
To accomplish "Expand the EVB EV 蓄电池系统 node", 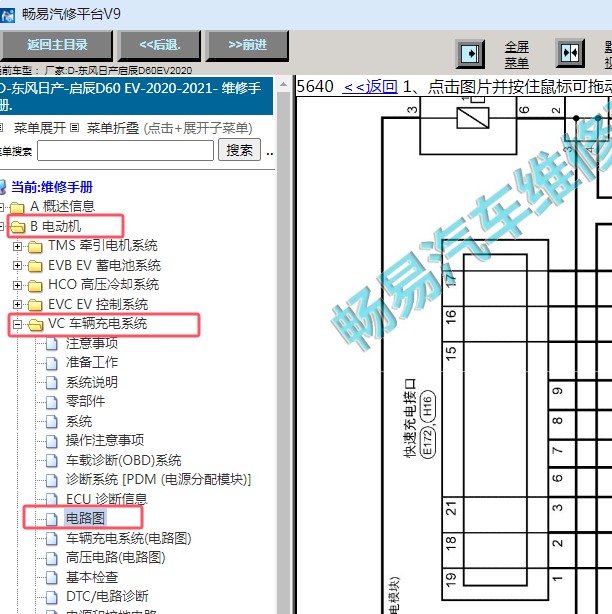I will 17,265.
